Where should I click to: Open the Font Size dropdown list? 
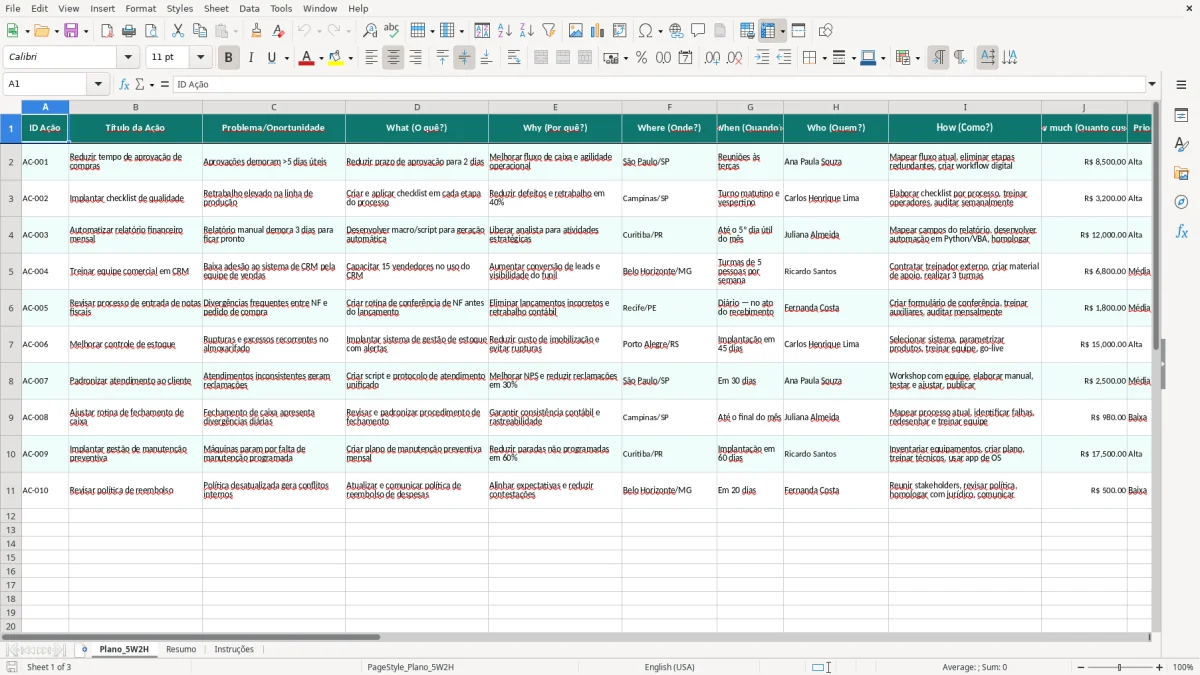pos(200,58)
